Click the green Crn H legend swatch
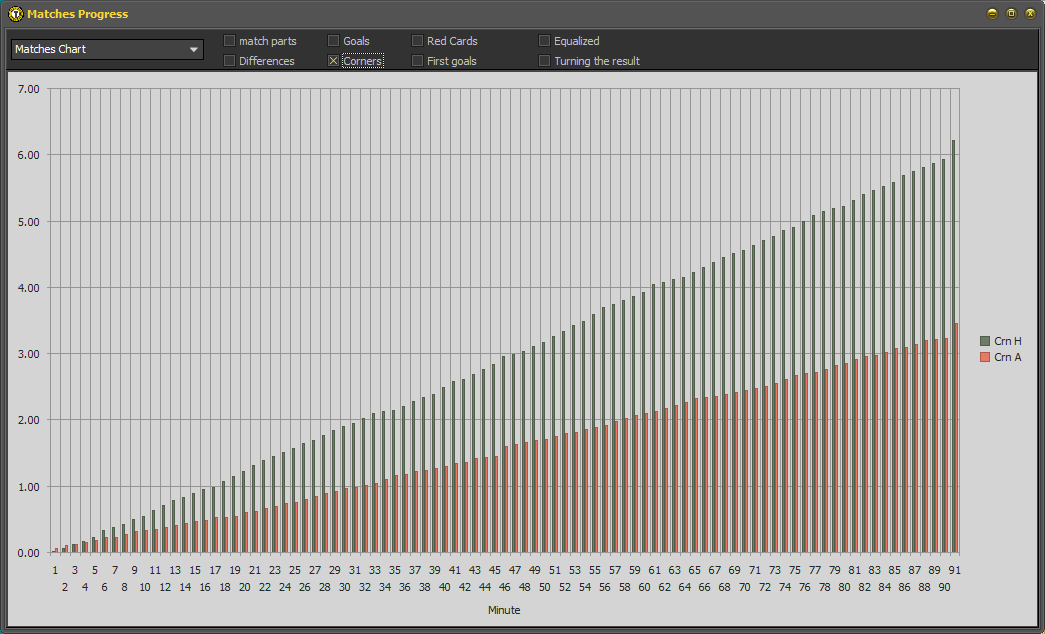Screen dimensions: 1045x634 [984, 342]
